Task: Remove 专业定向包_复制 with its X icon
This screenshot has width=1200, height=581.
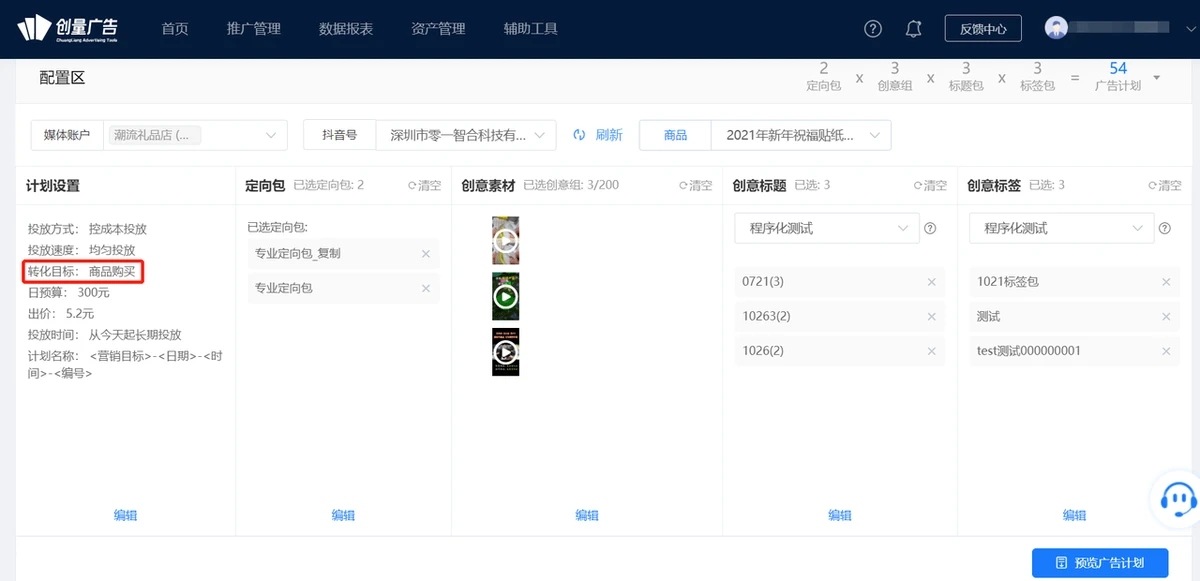Action: [426, 254]
